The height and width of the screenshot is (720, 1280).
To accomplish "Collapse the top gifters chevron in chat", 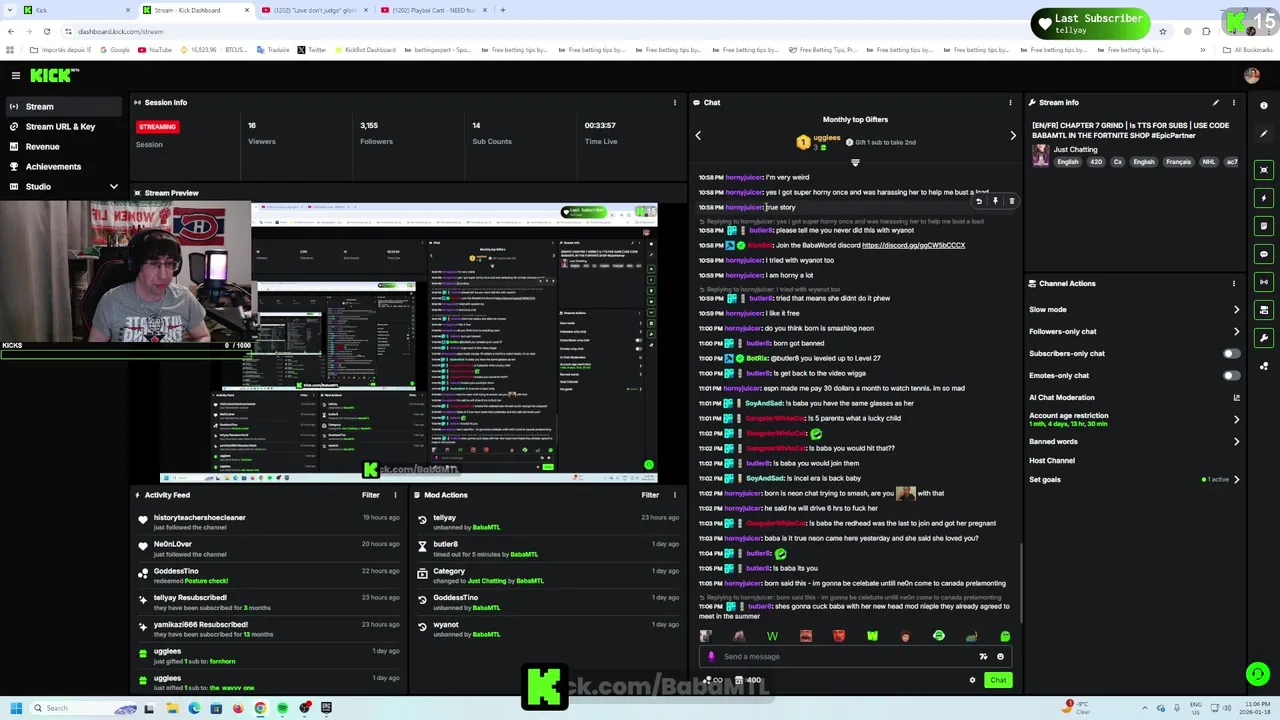I will pyautogui.click(x=855, y=162).
